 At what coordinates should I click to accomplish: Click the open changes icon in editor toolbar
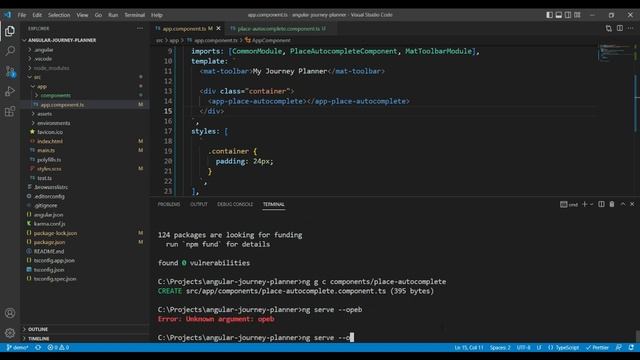point(609,28)
